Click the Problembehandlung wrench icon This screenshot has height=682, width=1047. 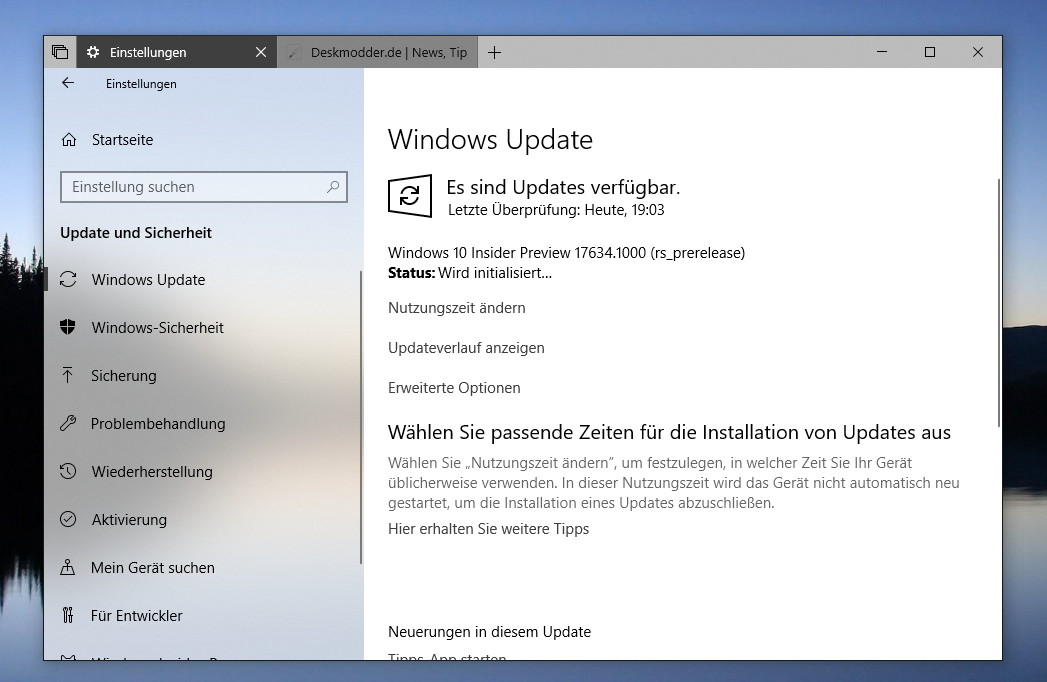(x=67, y=423)
